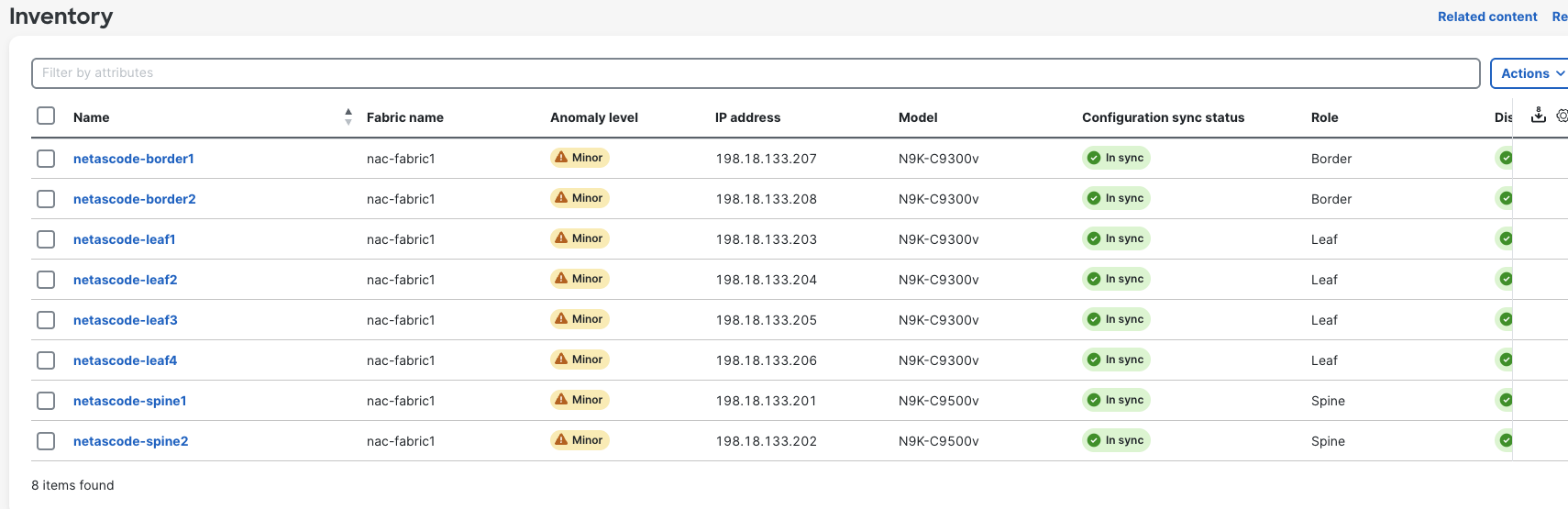1568x509 pixels.
Task: Click Minor warning icon for netascode-spine2
Action: coord(561,440)
